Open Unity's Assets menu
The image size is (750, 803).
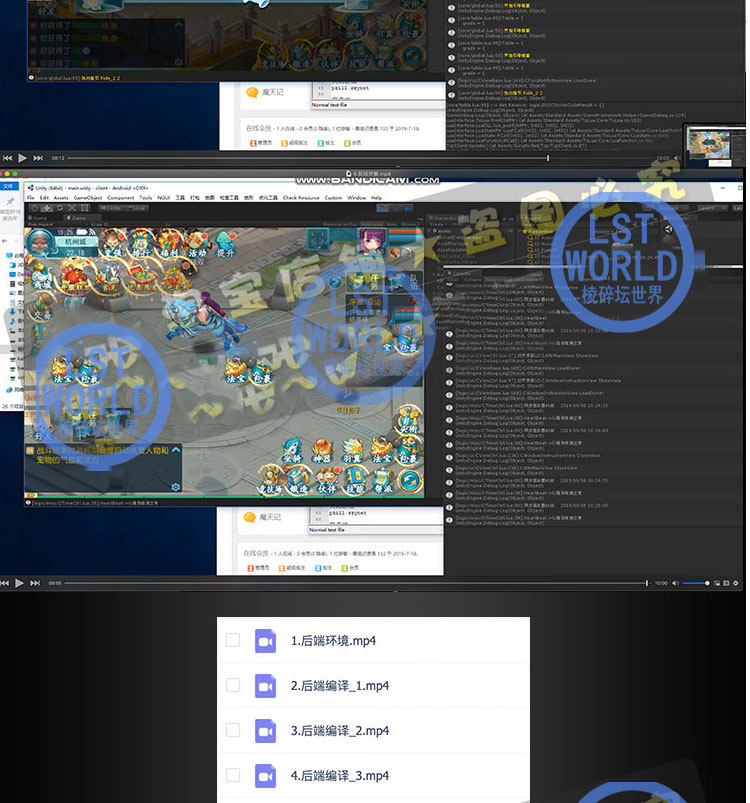[61, 198]
